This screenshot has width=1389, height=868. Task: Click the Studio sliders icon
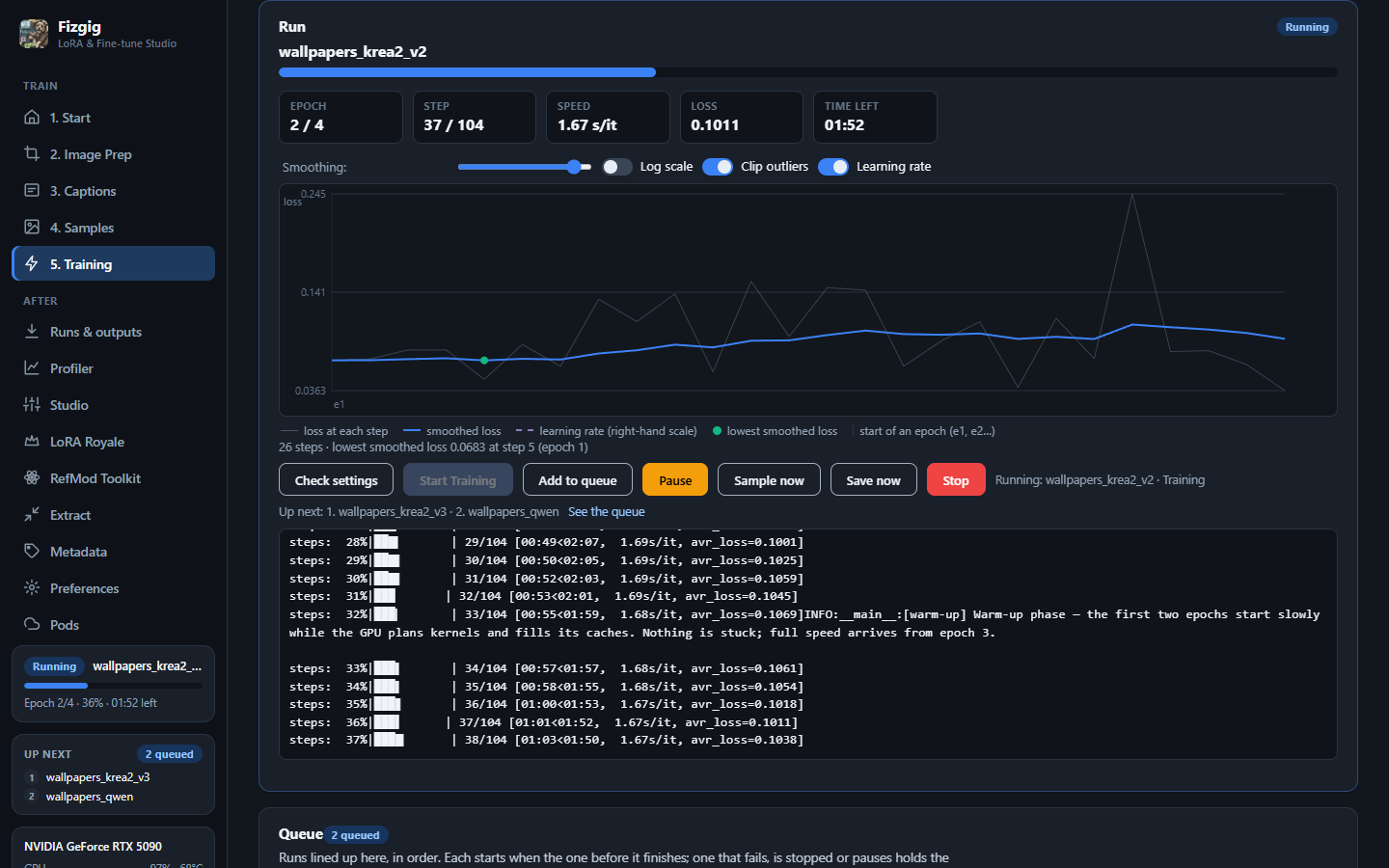point(32,405)
